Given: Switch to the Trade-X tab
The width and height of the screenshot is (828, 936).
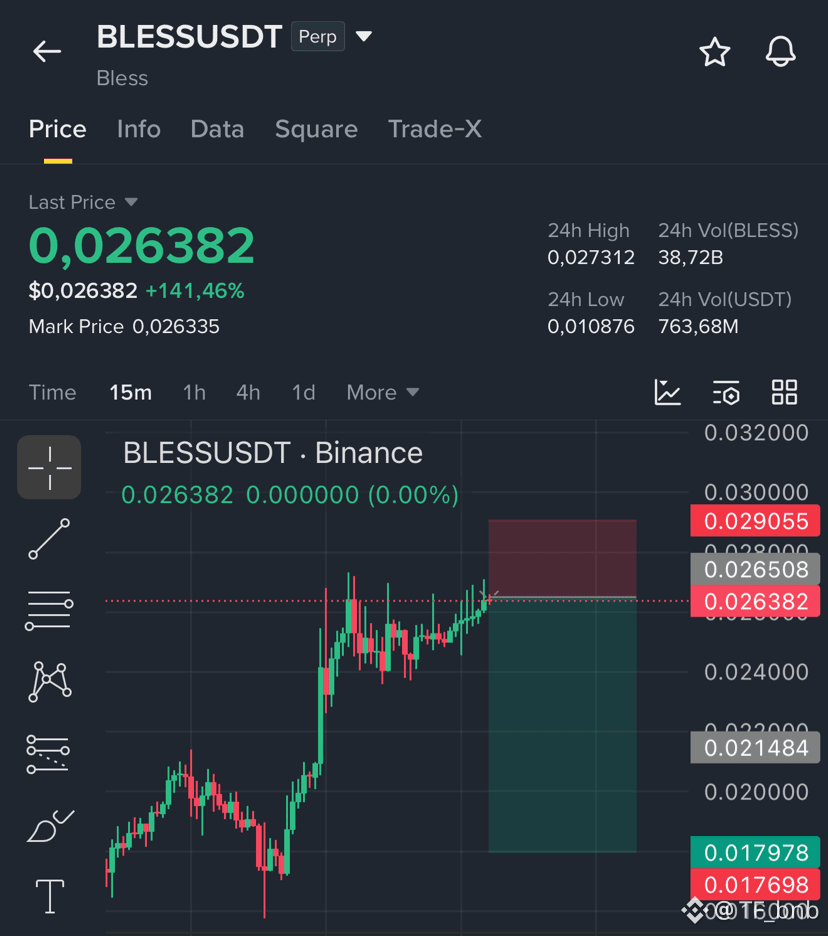Looking at the screenshot, I should click(x=435, y=129).
